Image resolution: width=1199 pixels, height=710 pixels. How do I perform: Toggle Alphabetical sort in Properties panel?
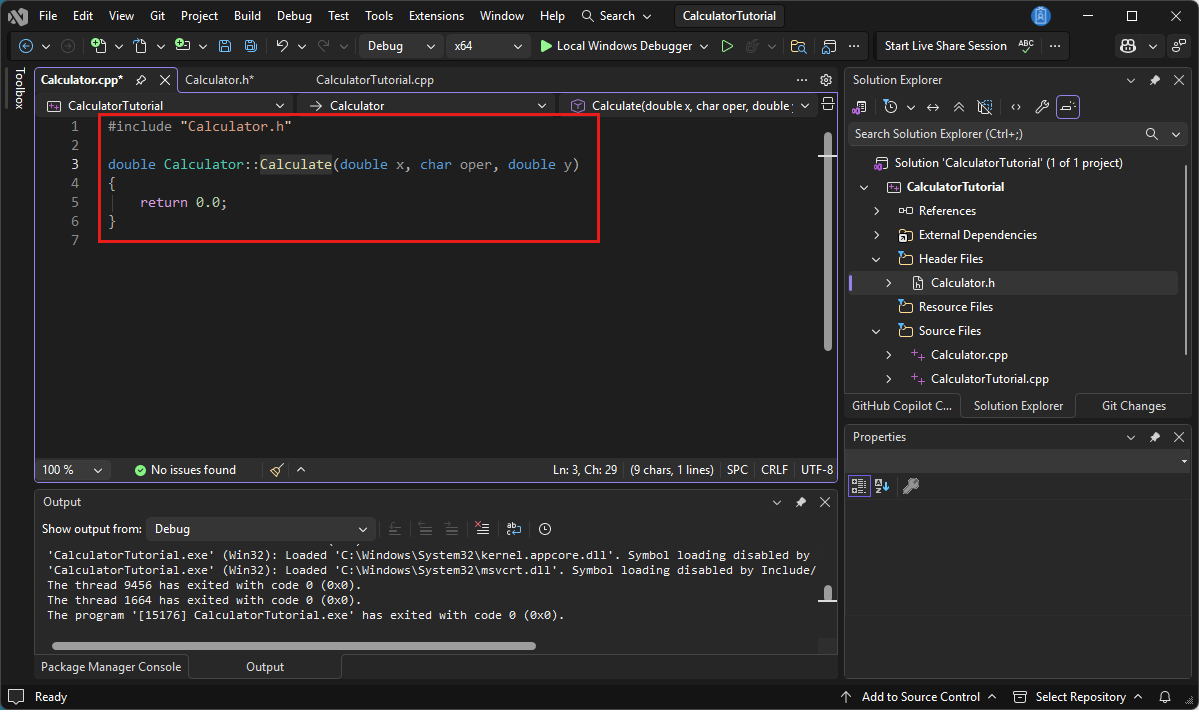[x=882, y=485]
